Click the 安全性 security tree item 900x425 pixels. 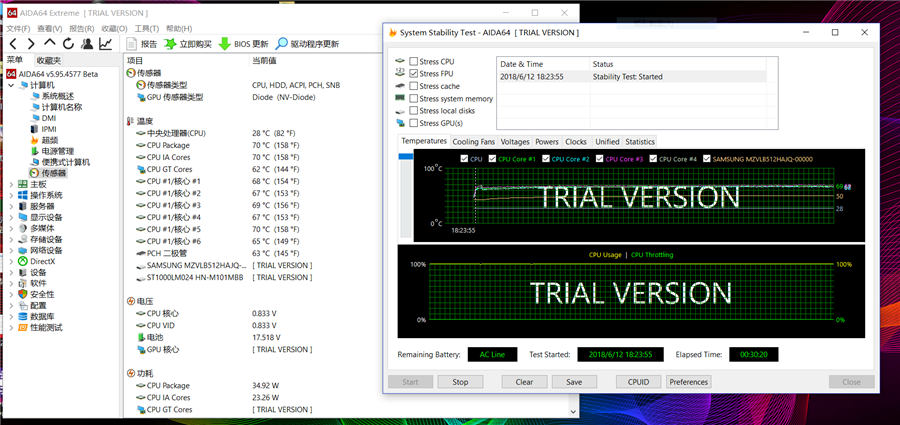coord(36,294)
